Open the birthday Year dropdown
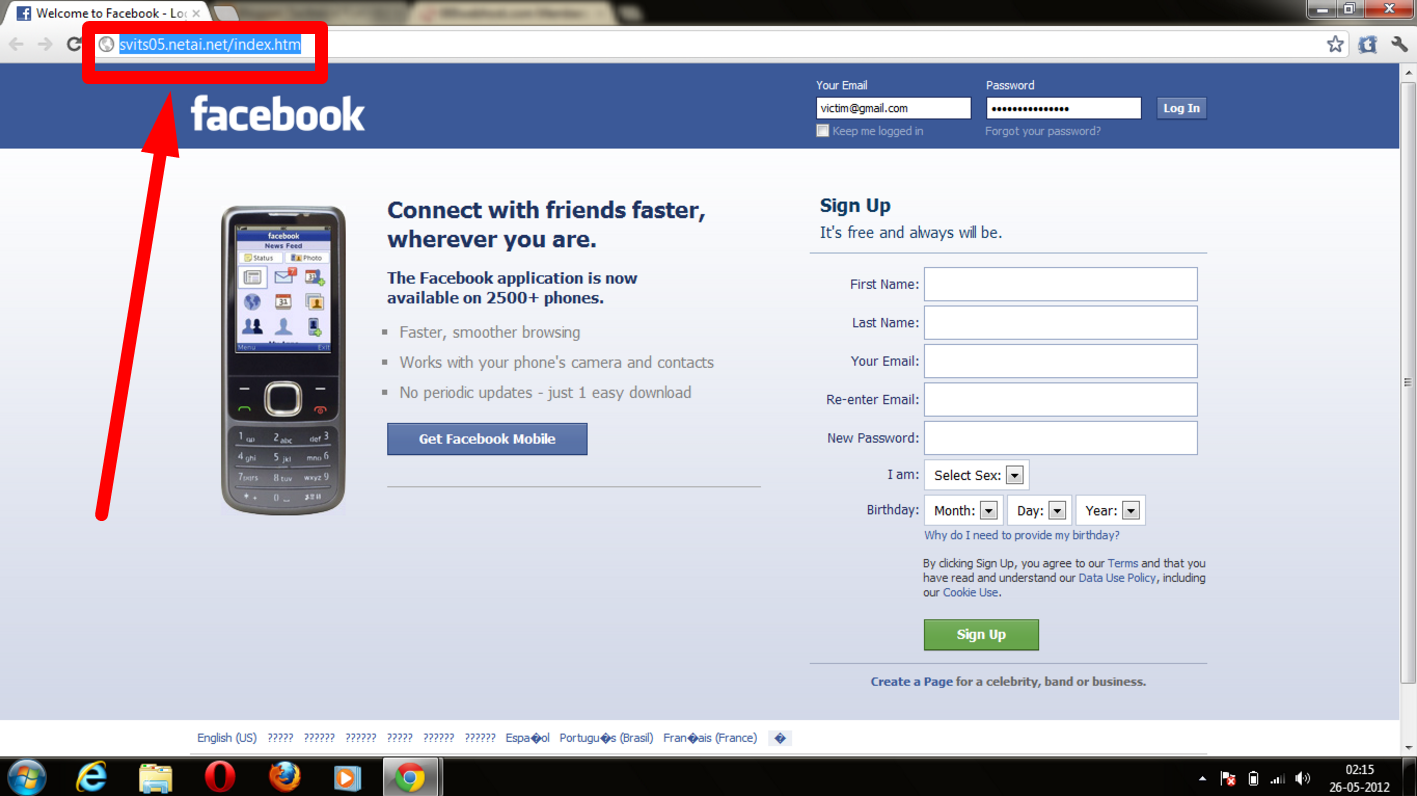 click(1110, 510)
